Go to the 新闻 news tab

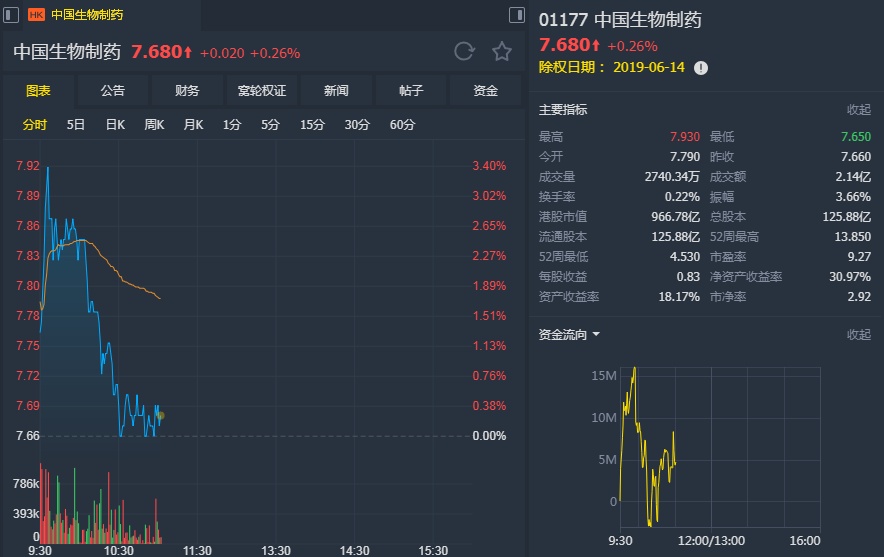[x=336, y=91]
